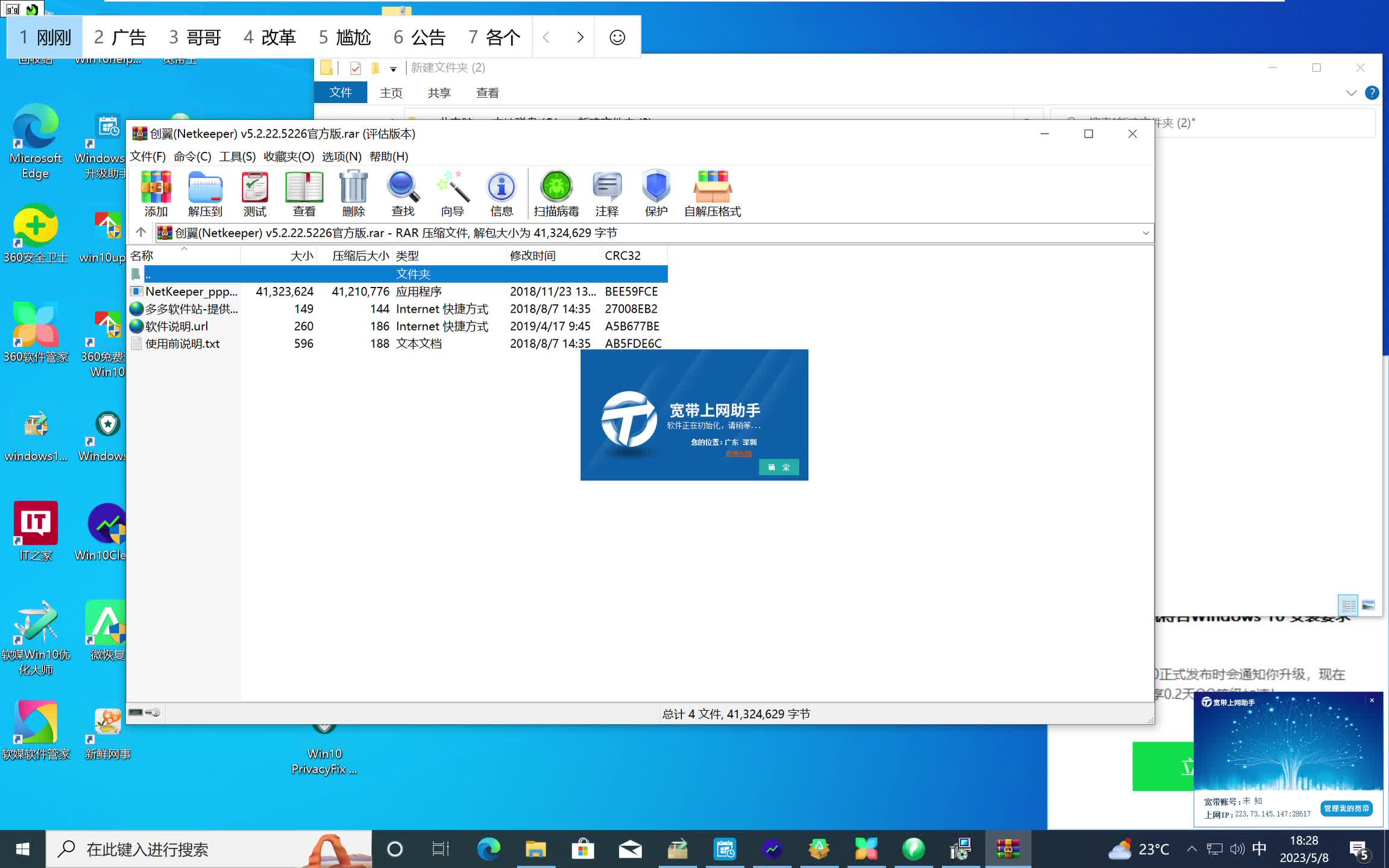Sort by 名称 column header

point(184,256)
